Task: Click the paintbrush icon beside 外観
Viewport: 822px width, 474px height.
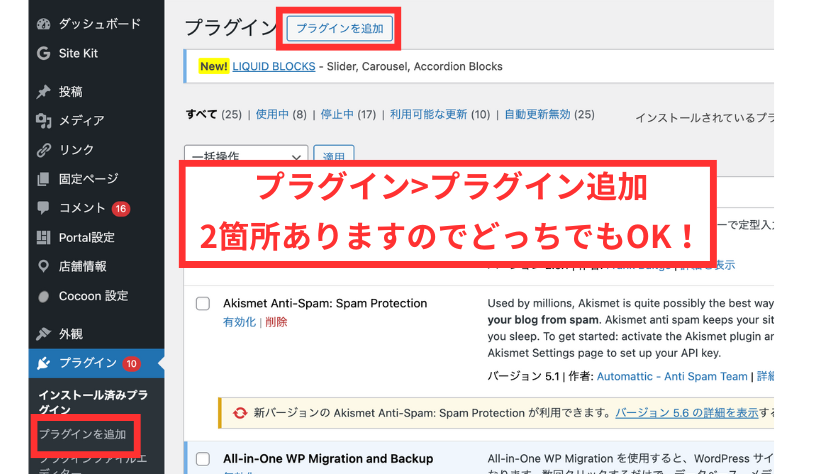Action: click(44, 333)
